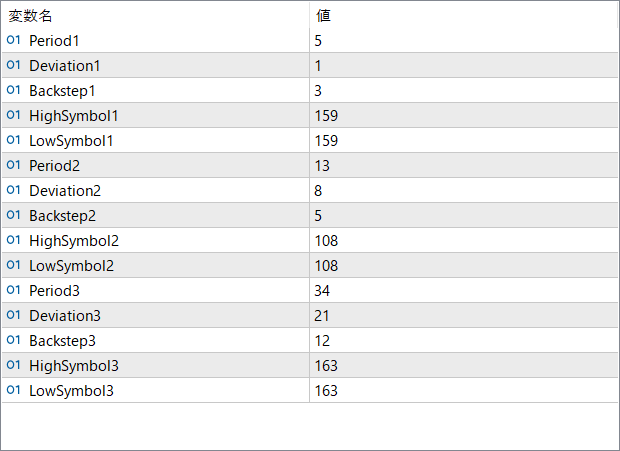Select the LowSymbol1 variable name
Screen dimensions: 620x451
[x=71, y=140]
